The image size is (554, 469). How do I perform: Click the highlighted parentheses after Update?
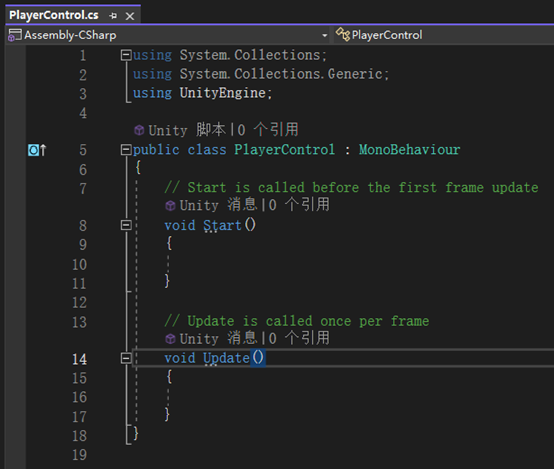point(258,358)
